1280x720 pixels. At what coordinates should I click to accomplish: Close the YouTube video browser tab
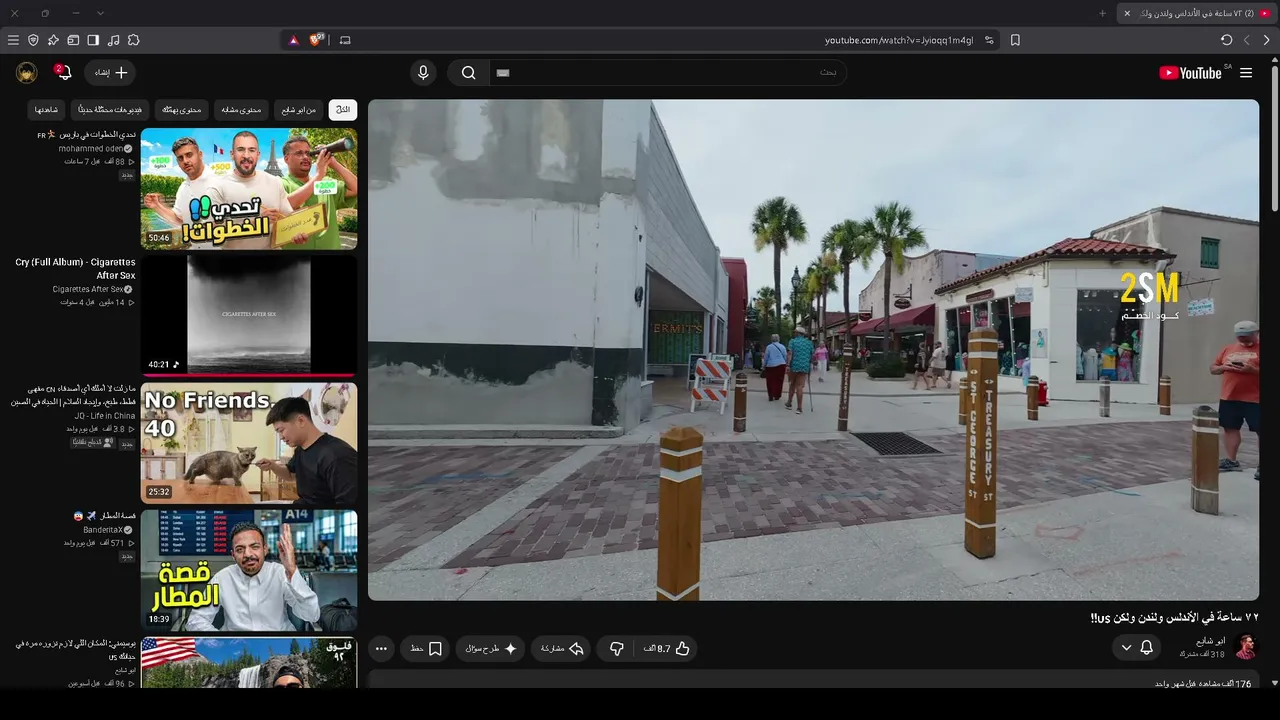[1127, 13]
